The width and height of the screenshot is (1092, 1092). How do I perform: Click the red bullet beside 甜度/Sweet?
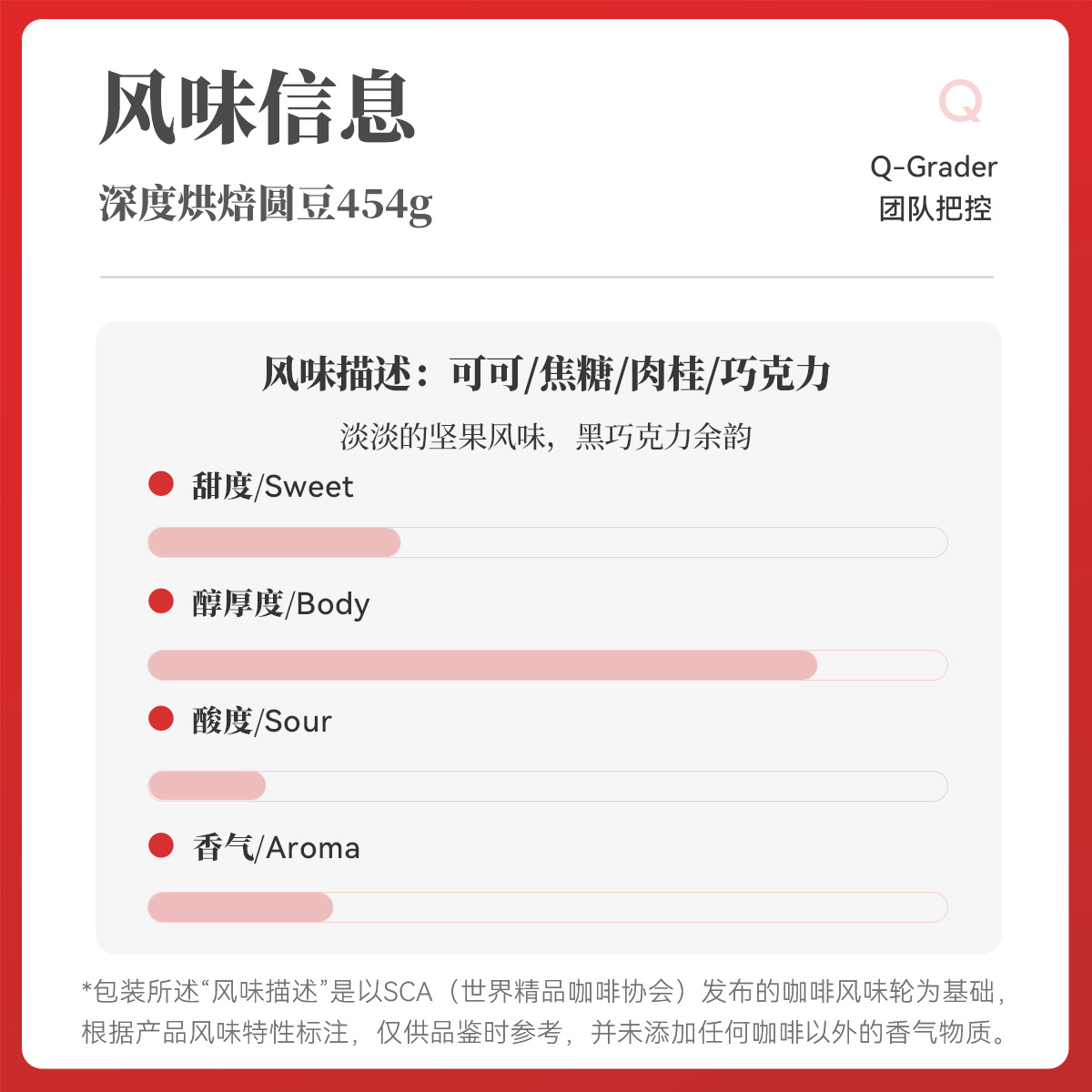[161, 484]
